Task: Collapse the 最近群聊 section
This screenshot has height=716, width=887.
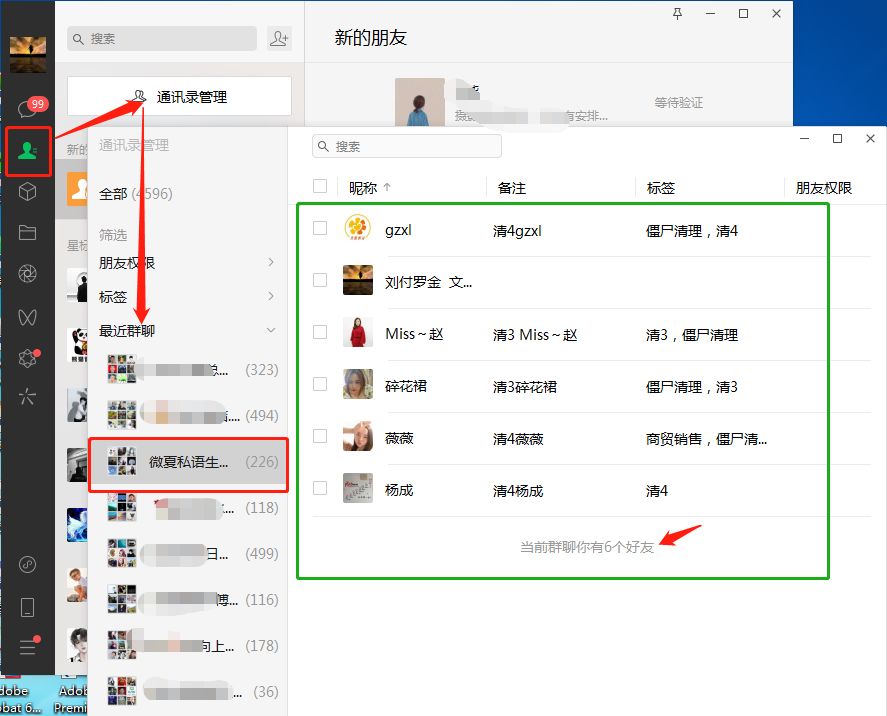Action: tap(271, 329)
